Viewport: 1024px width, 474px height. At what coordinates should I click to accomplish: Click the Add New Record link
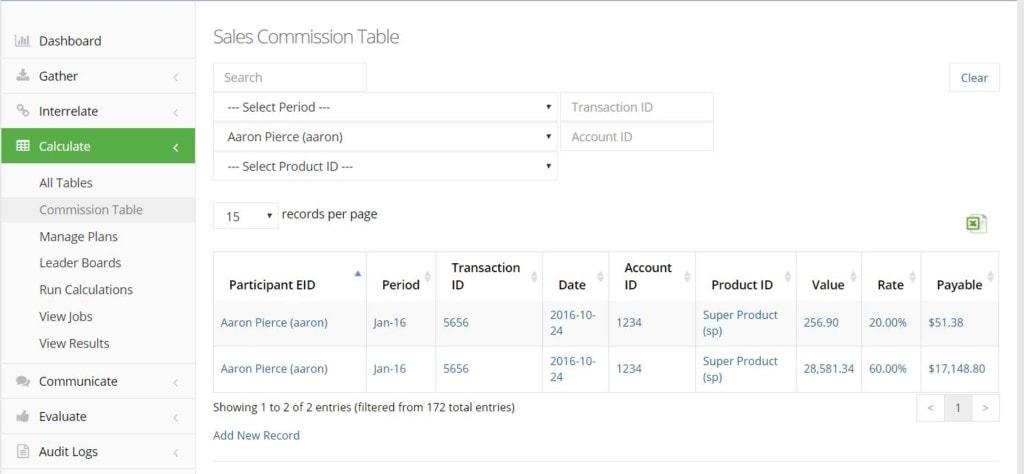click(256, 435)
